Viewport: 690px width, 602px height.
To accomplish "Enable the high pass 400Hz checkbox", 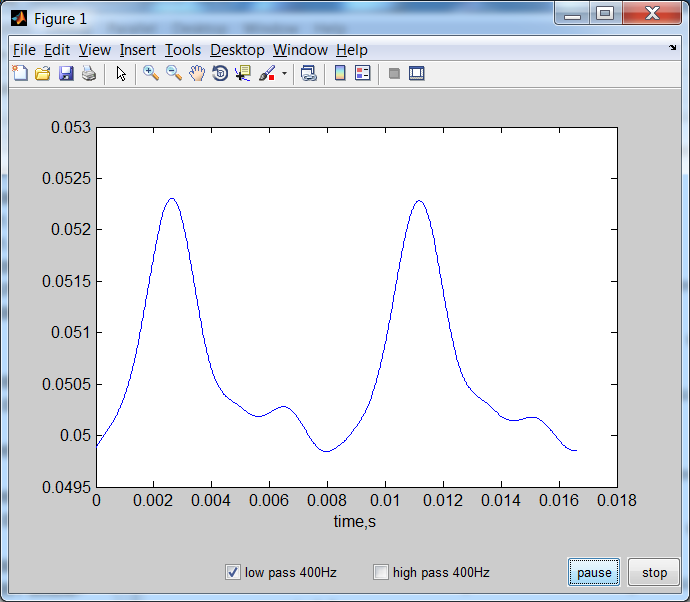I will coord(381,572).
